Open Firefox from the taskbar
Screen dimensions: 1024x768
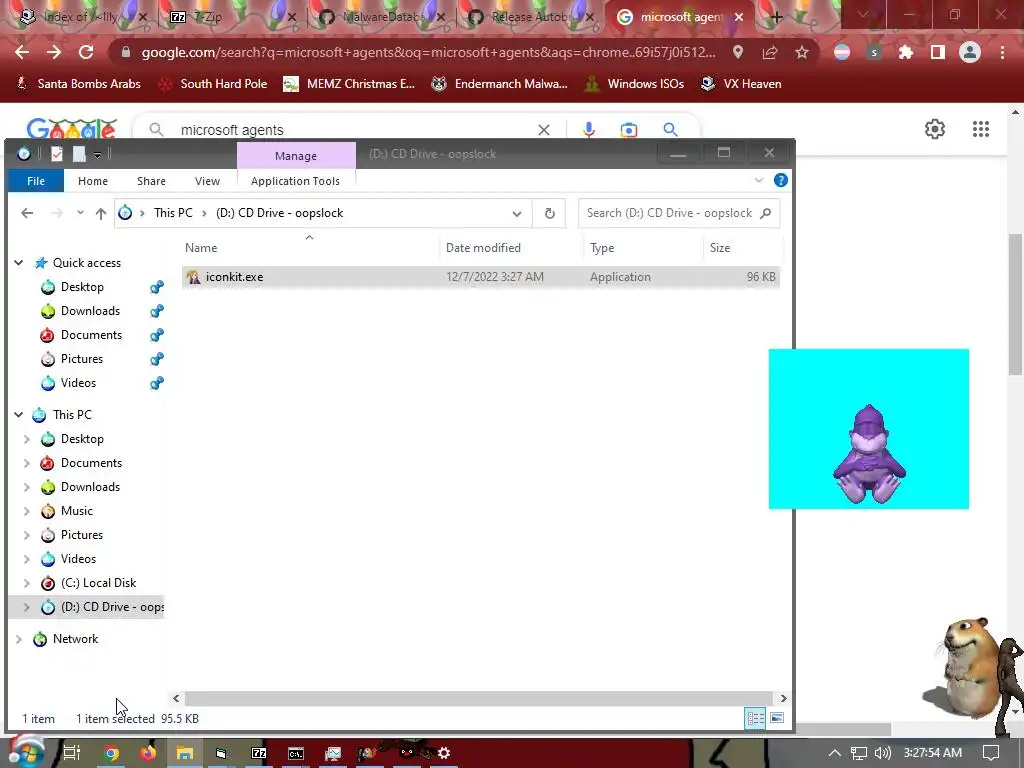148,753
